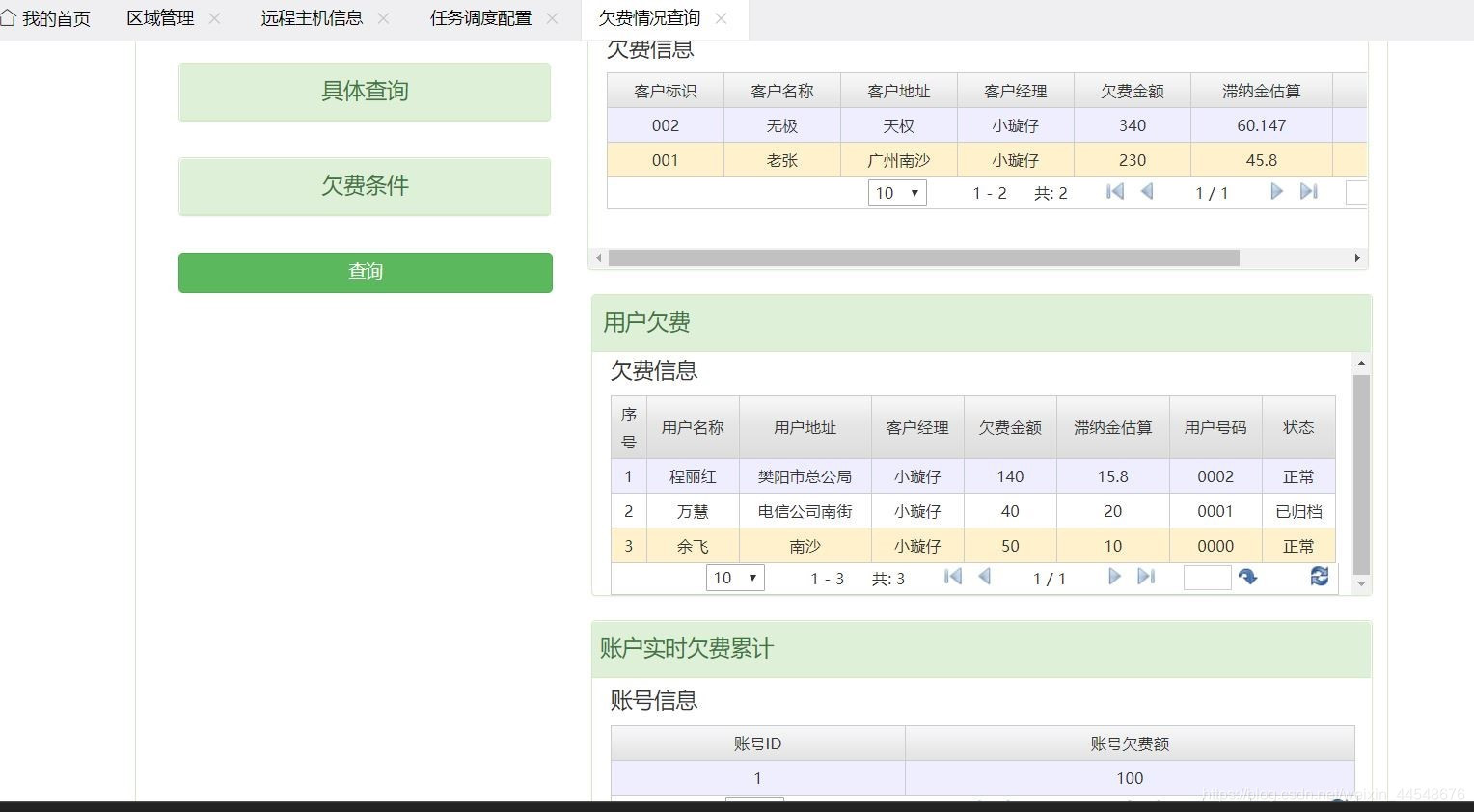This screenshot has width=1474, height=812.
Task: Go to first page of customer table
Action: [x=1115, y=192]
